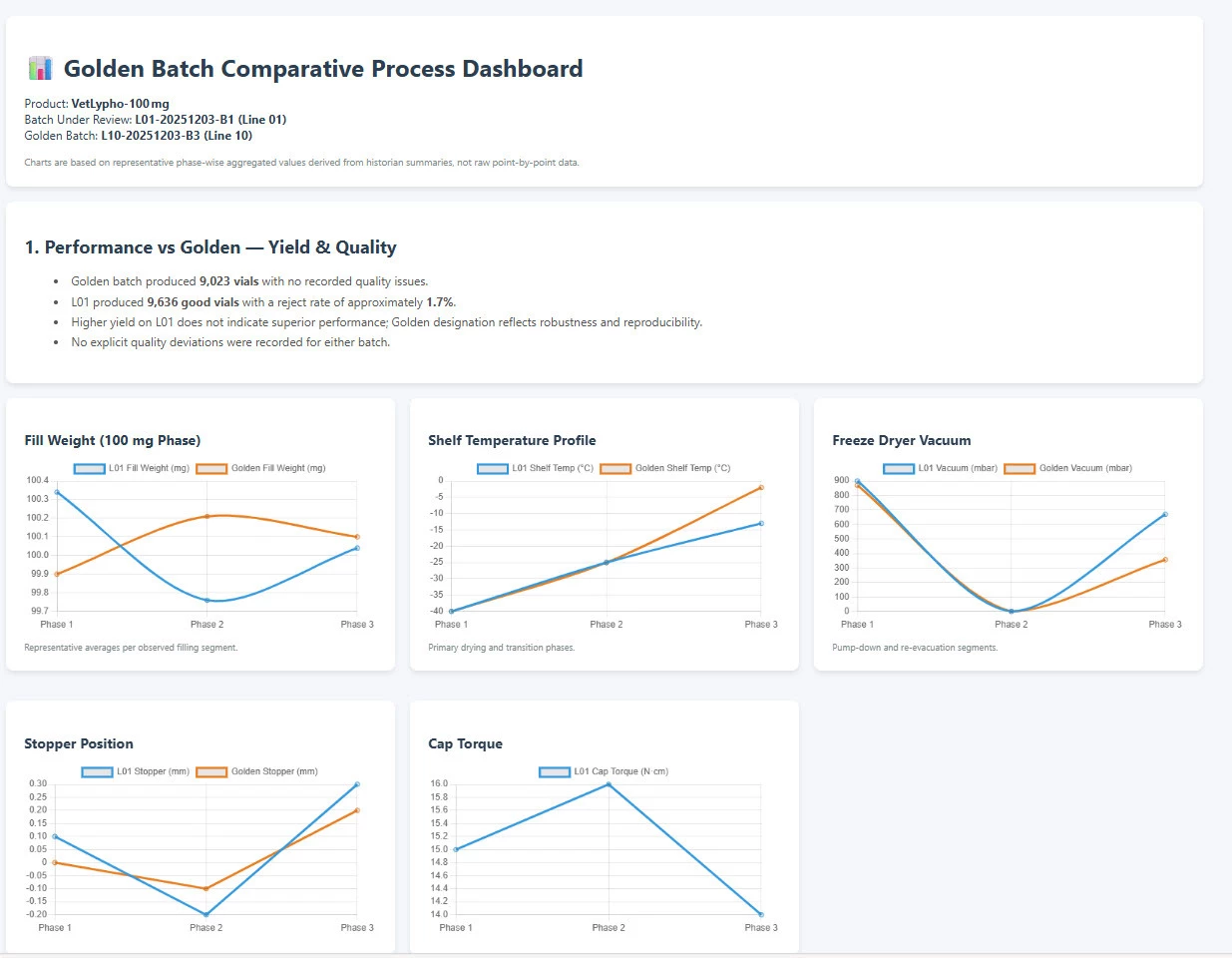Screen dimensions: 1232x958
Task: Click the orange Golden Shelf Temp legend swatch
Action: click(x=616, y=469)
